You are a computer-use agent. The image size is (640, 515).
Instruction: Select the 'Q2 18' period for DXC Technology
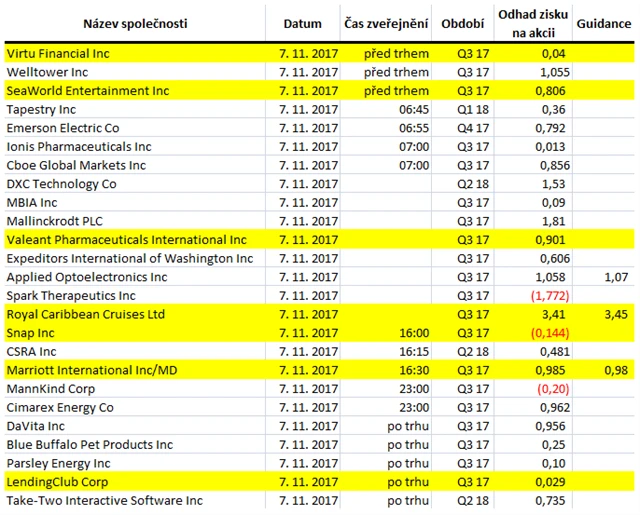pyautogui.click(x=473, y=184)
